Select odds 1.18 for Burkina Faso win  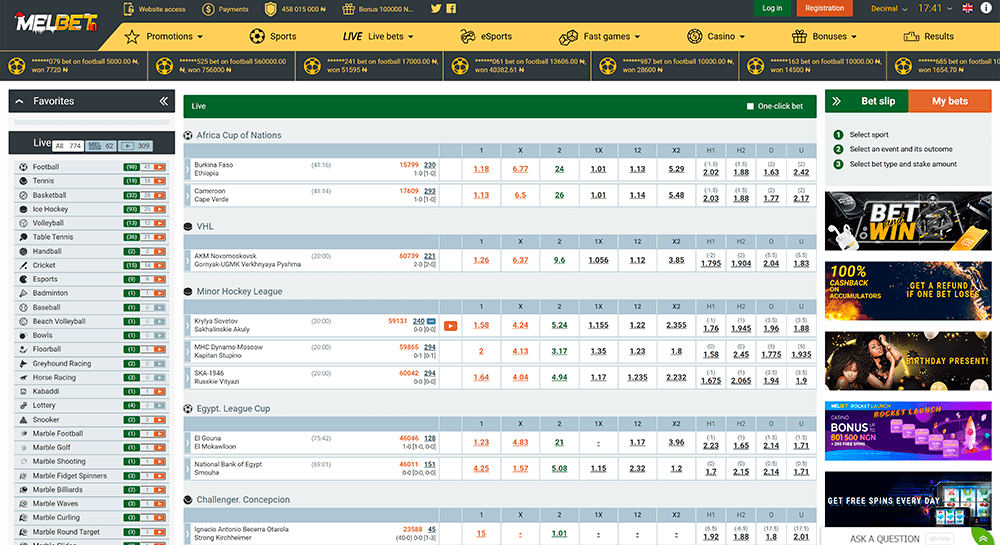click(481, 169)
